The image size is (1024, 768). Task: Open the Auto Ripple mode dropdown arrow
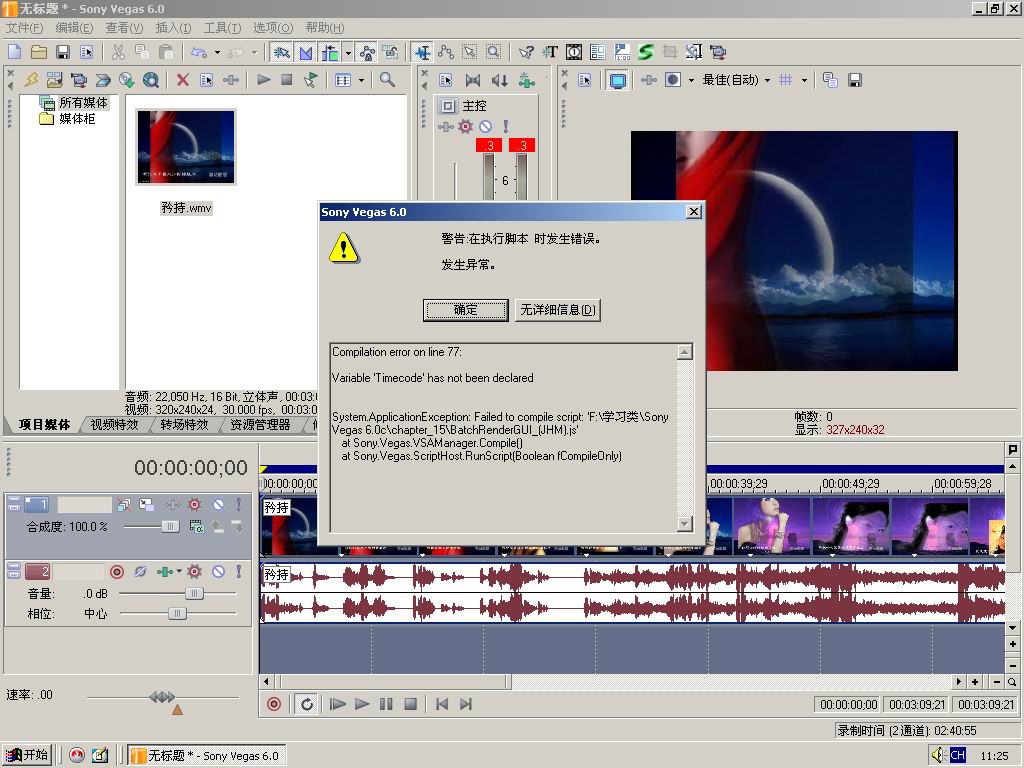coord(348,52)
